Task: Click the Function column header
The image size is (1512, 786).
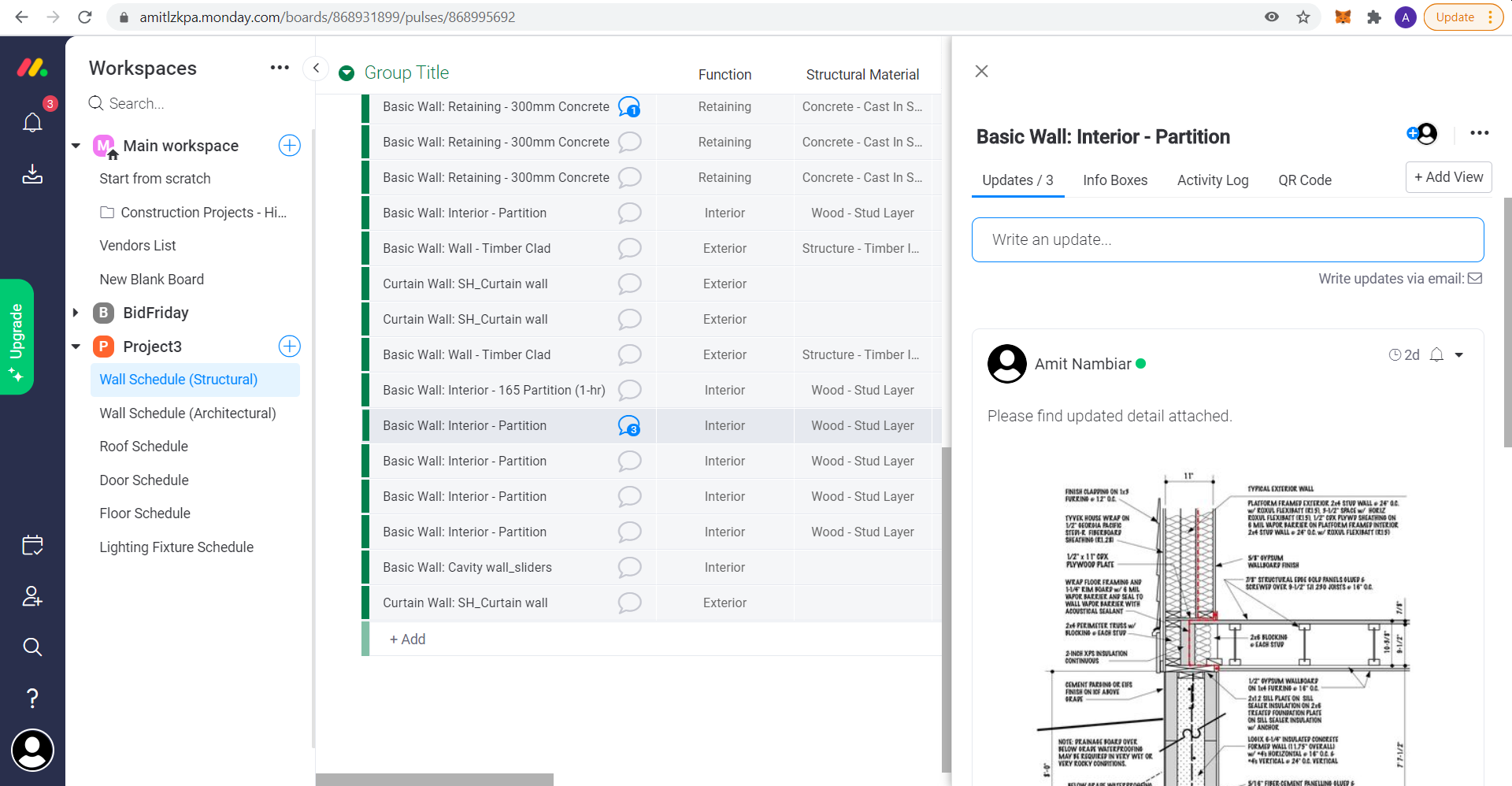Action: click(x=724, y=75)
